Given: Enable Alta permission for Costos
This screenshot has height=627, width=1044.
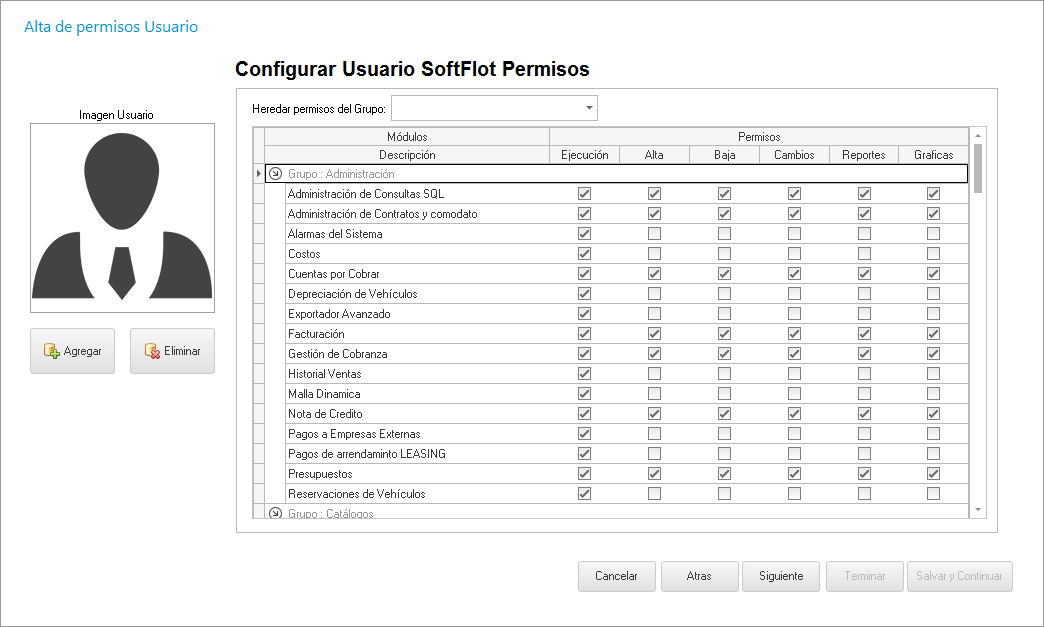Looking at the screenshot, I should tap(654, 254).
